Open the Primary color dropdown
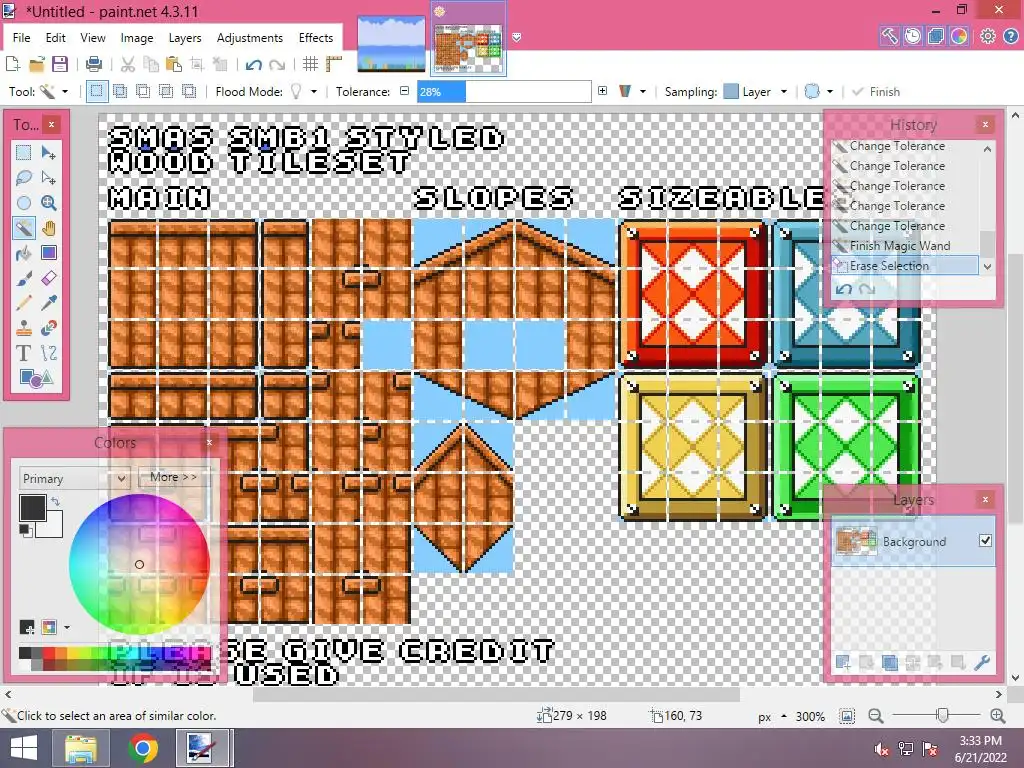 (74, 479)
